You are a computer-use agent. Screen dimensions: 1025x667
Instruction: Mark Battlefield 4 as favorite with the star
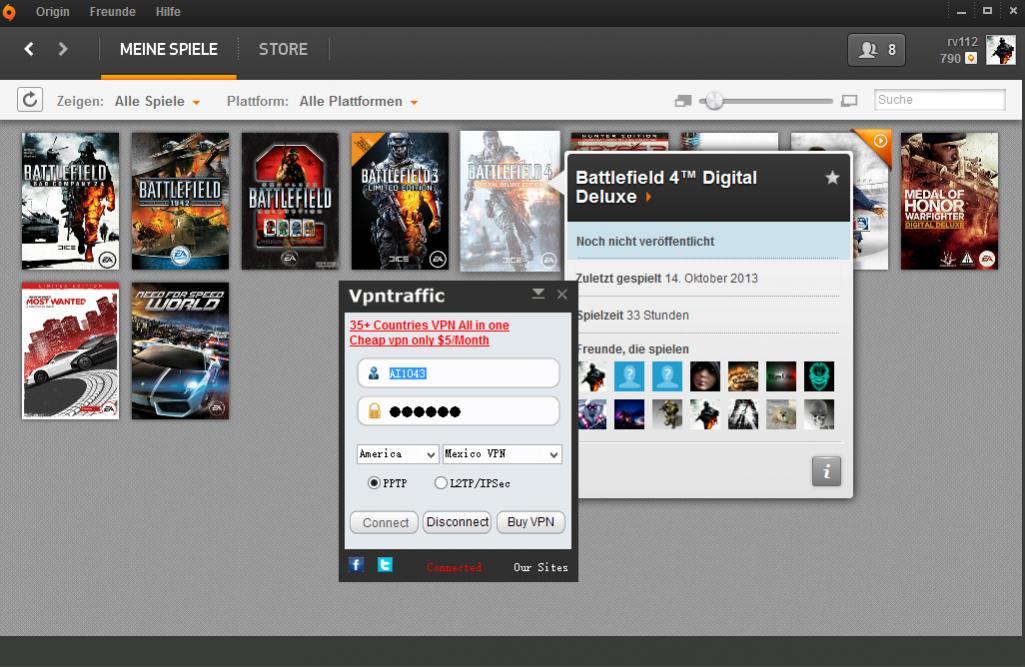coord(832,177)
